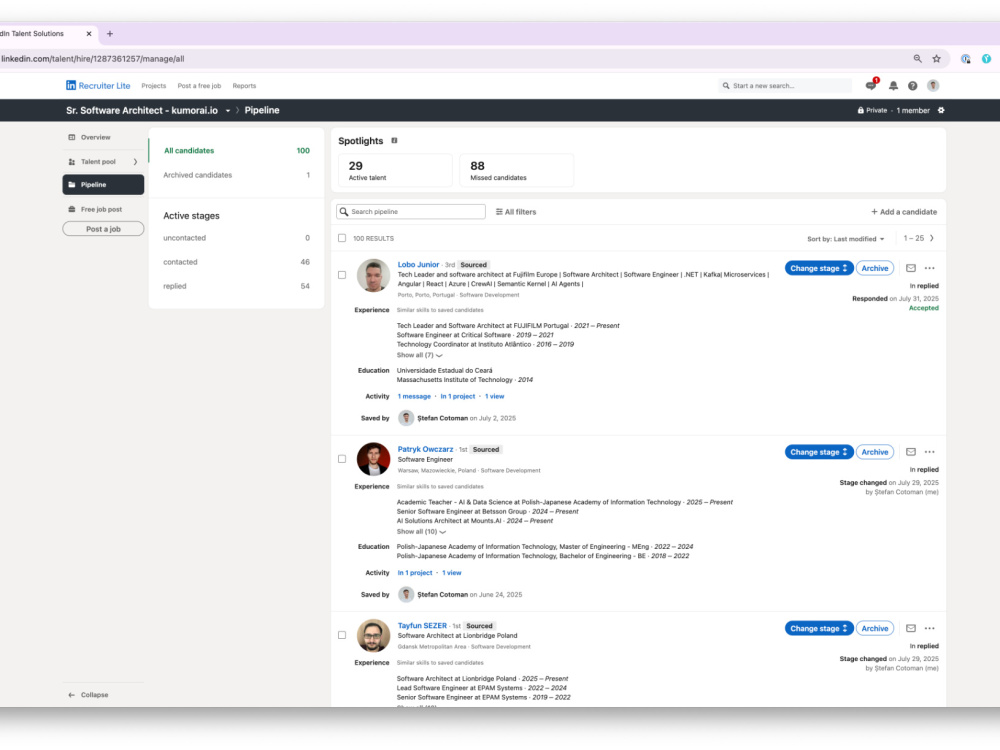Open the profile avatar menu in header
The width and height of the screenshot is (1000, 750).
pyautogui.click(x=933, y=85)
